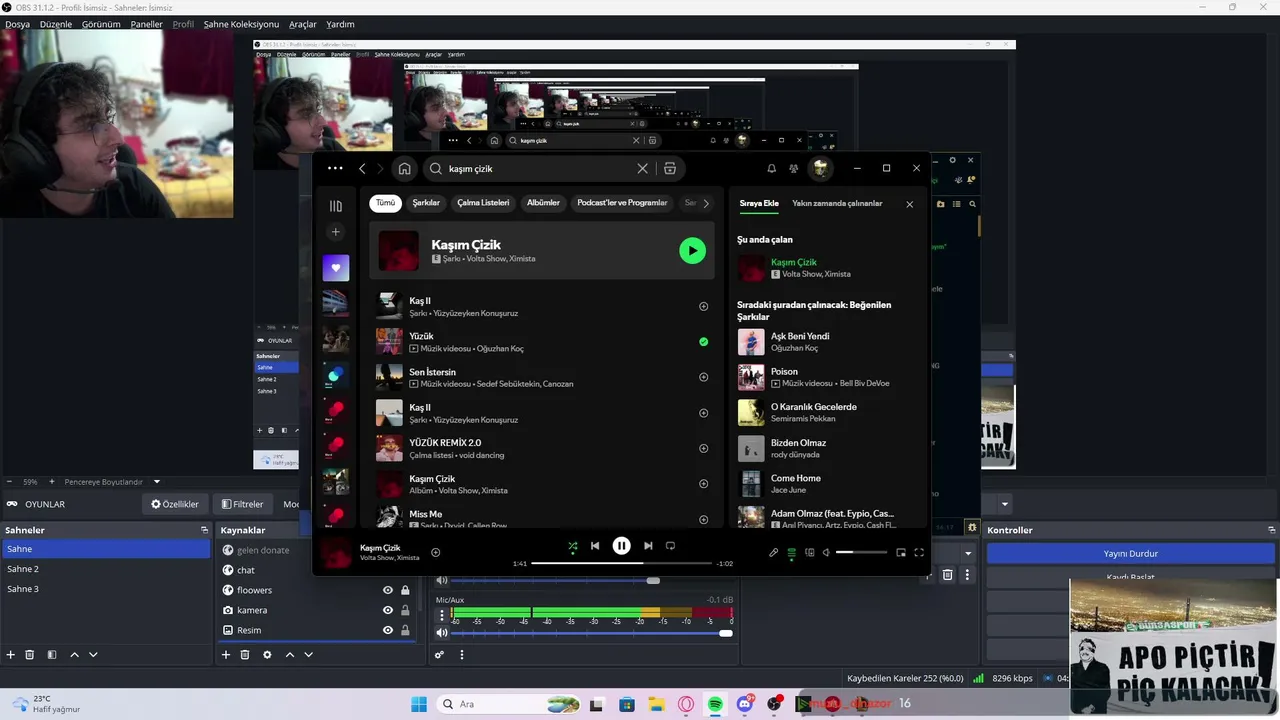Show more filter chips with right chevron
1280x720 pixels.
(706, 203)
